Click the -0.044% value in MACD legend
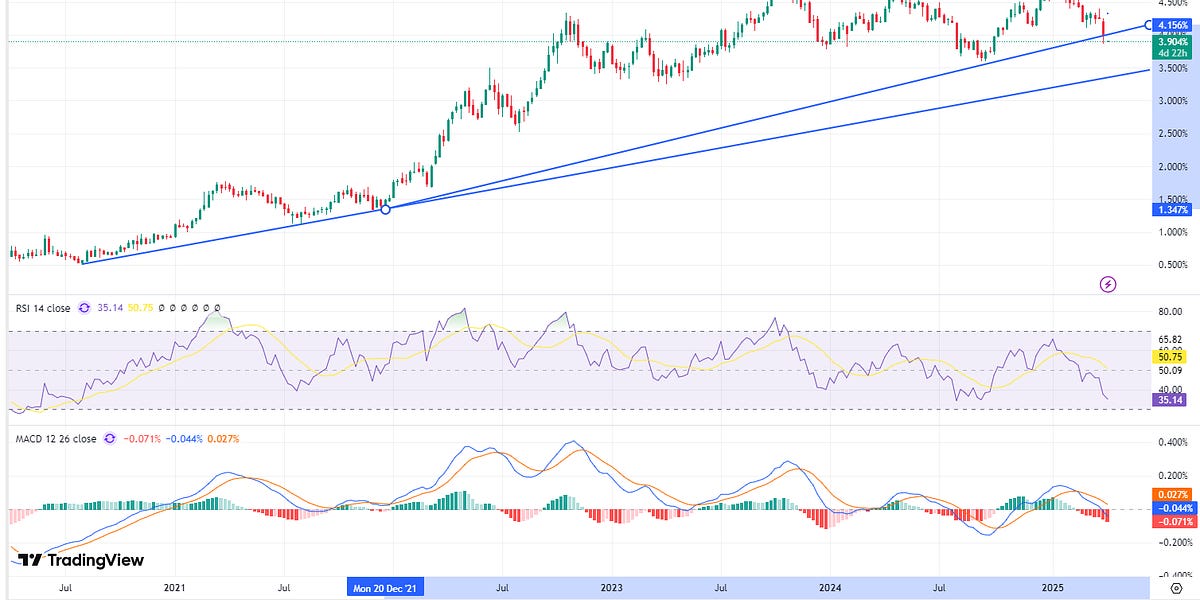1200x600 pixels. 183,439
